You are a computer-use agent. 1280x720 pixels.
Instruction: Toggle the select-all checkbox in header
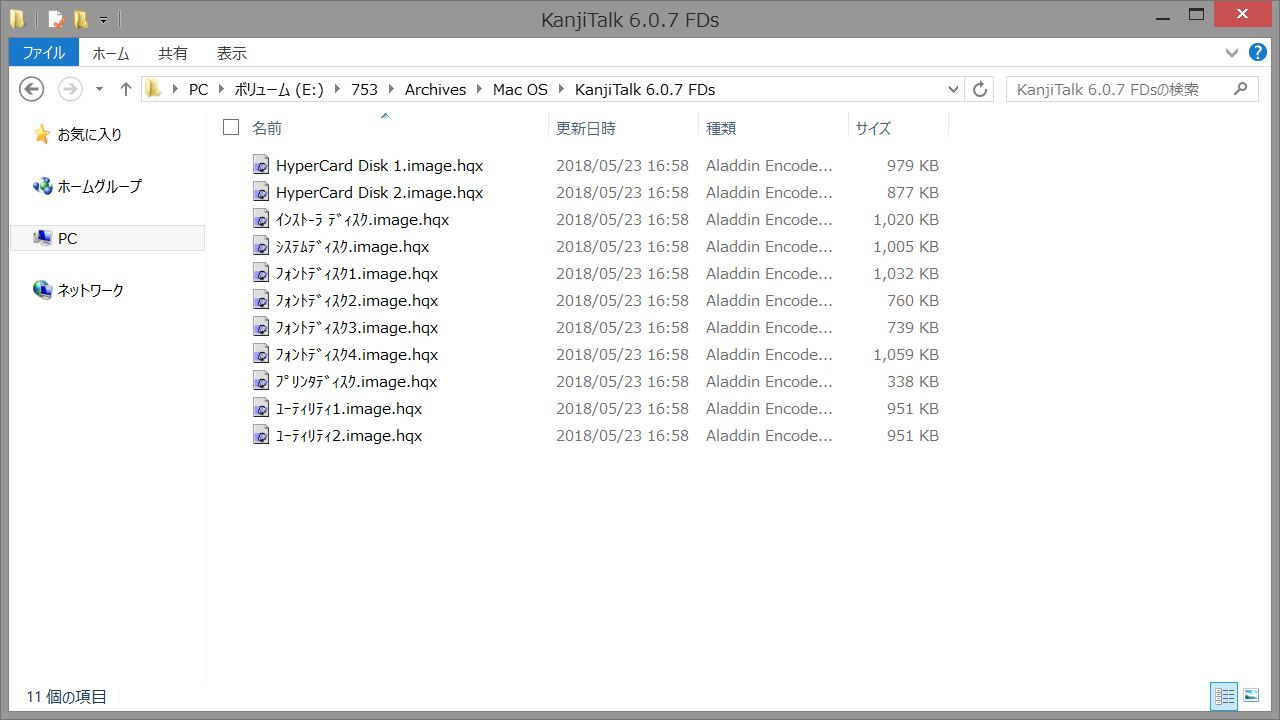231,127
